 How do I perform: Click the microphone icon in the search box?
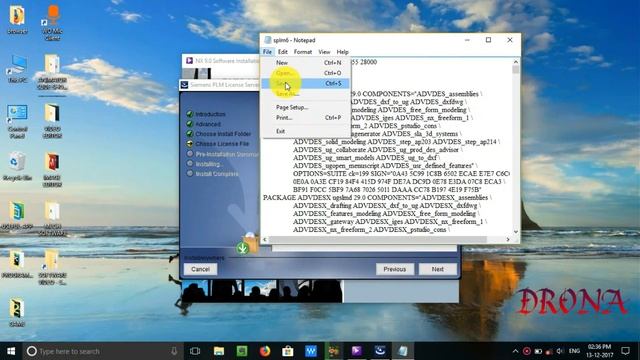[174, 351]
